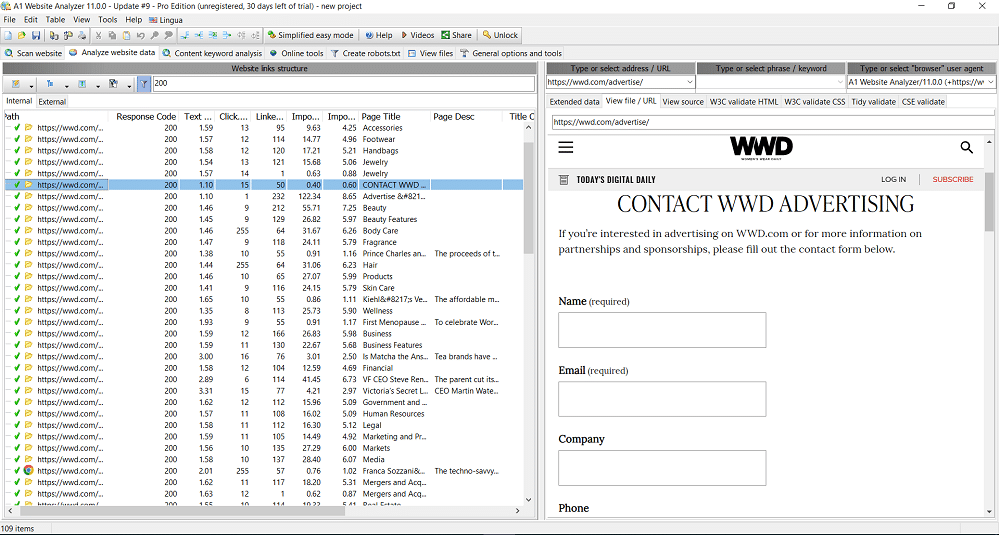
Task: Select the row titled Skin Care
Action: coord(264,288)
